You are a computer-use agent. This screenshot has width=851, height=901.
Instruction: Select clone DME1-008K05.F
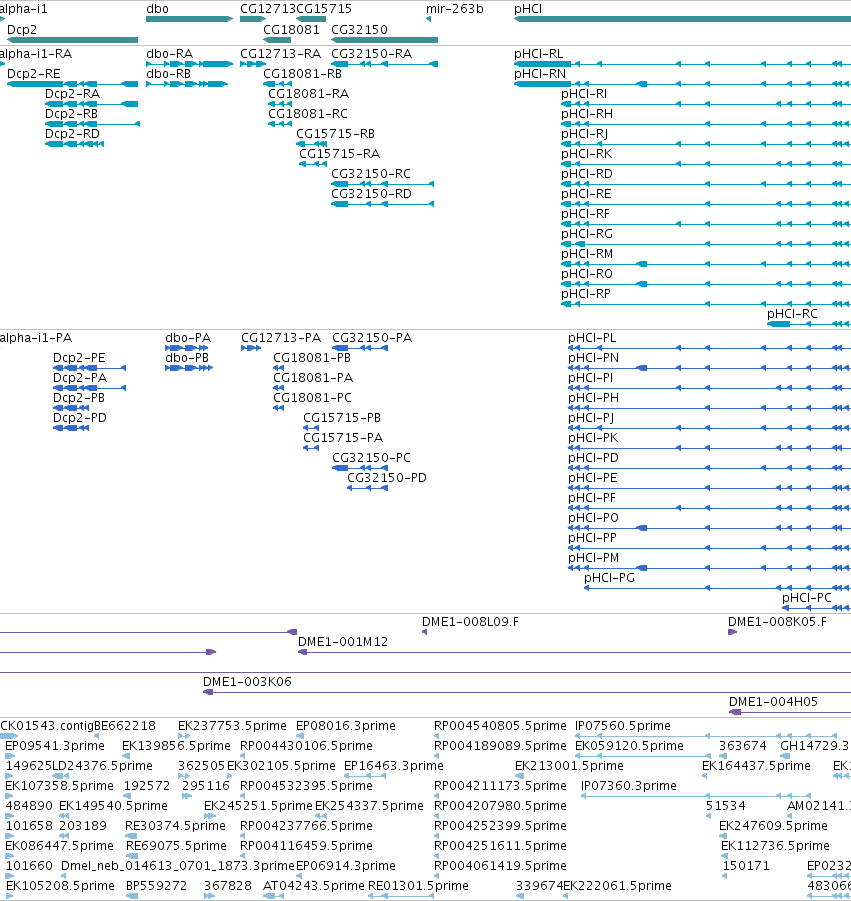click(x=777, y=622)
